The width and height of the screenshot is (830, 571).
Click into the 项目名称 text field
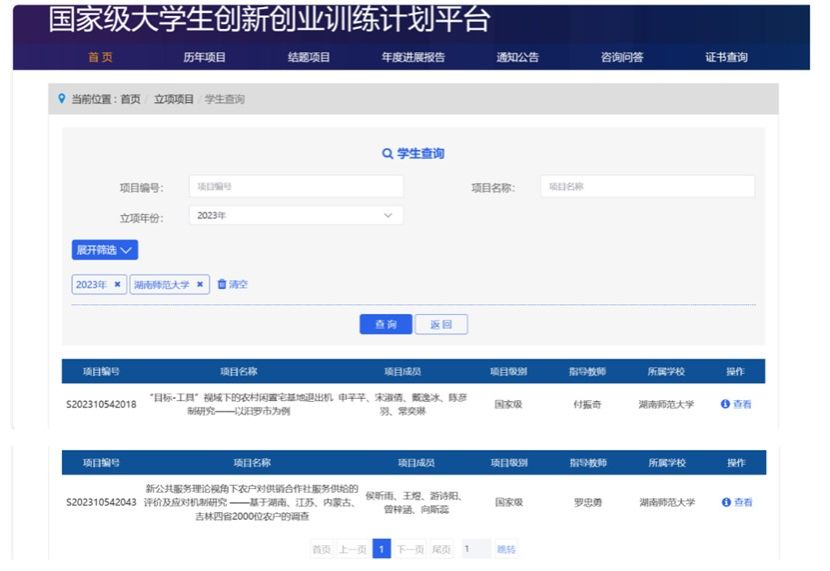tap(647, 187)
